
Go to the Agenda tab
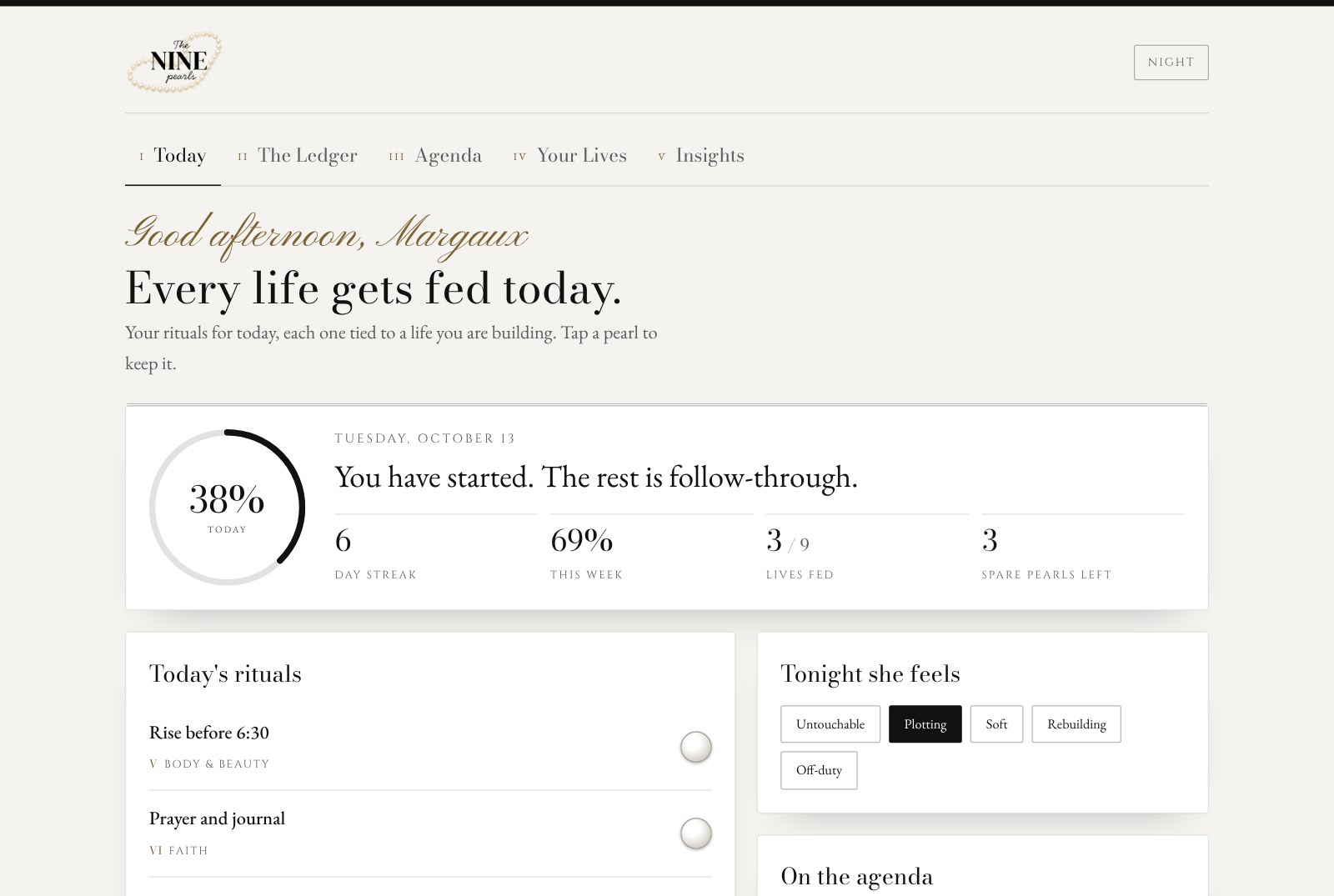(435, 156)
